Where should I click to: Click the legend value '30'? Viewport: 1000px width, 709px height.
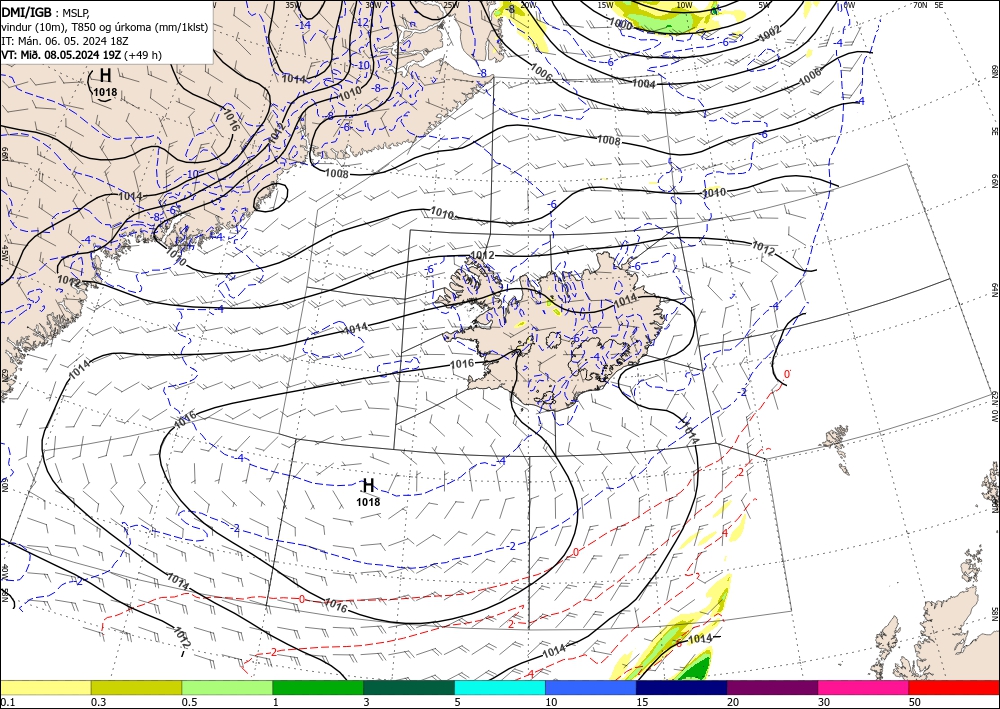(824, 702)
